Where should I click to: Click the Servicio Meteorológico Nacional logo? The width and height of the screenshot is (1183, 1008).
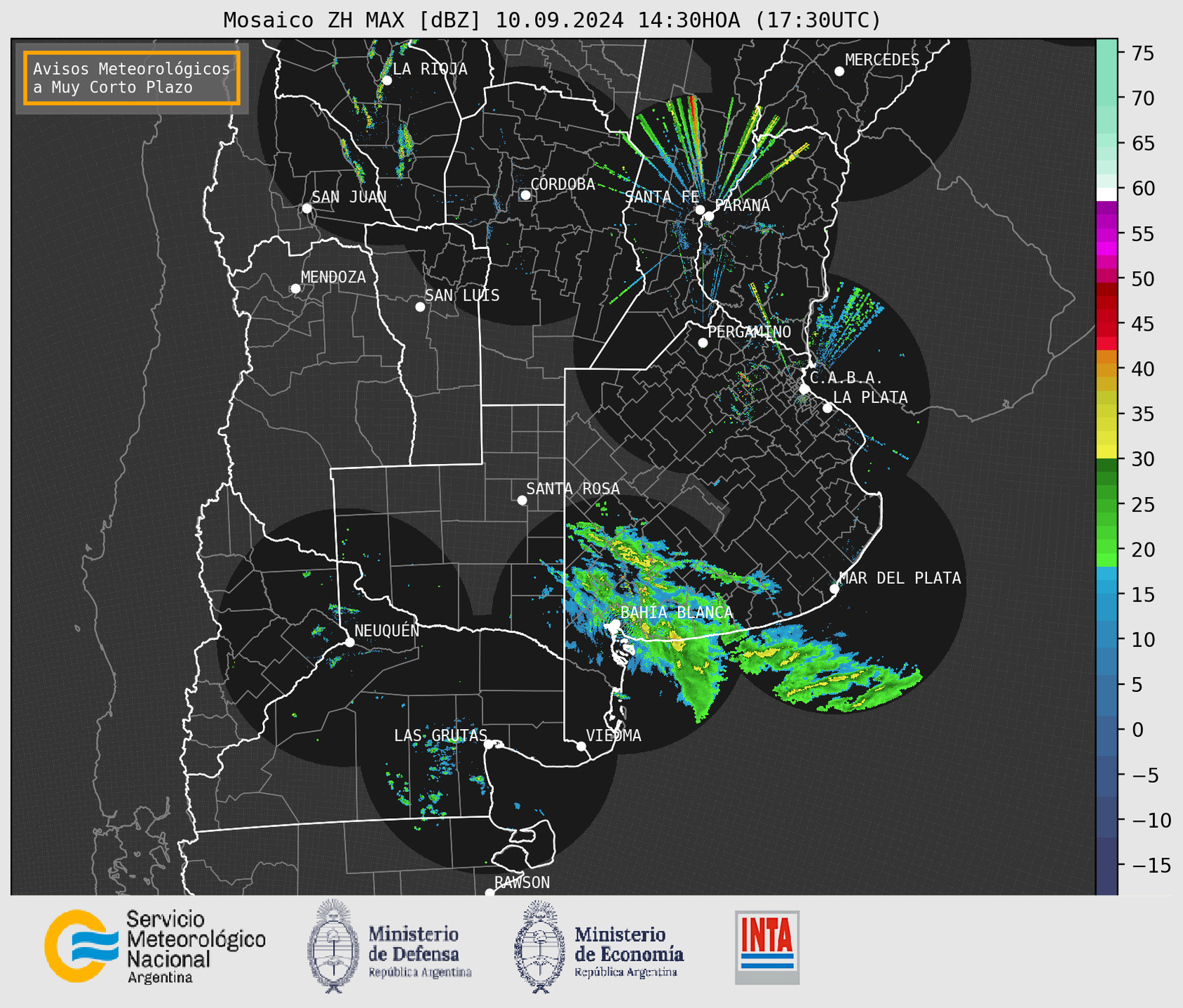(155, 946)
